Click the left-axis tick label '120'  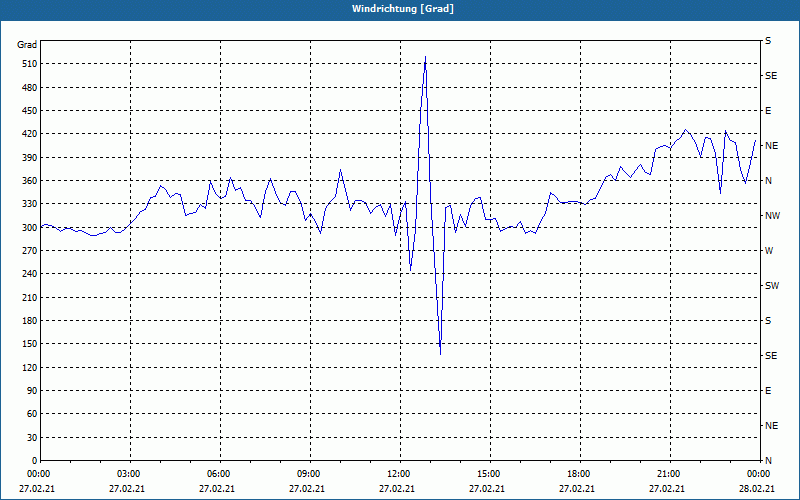30,367
